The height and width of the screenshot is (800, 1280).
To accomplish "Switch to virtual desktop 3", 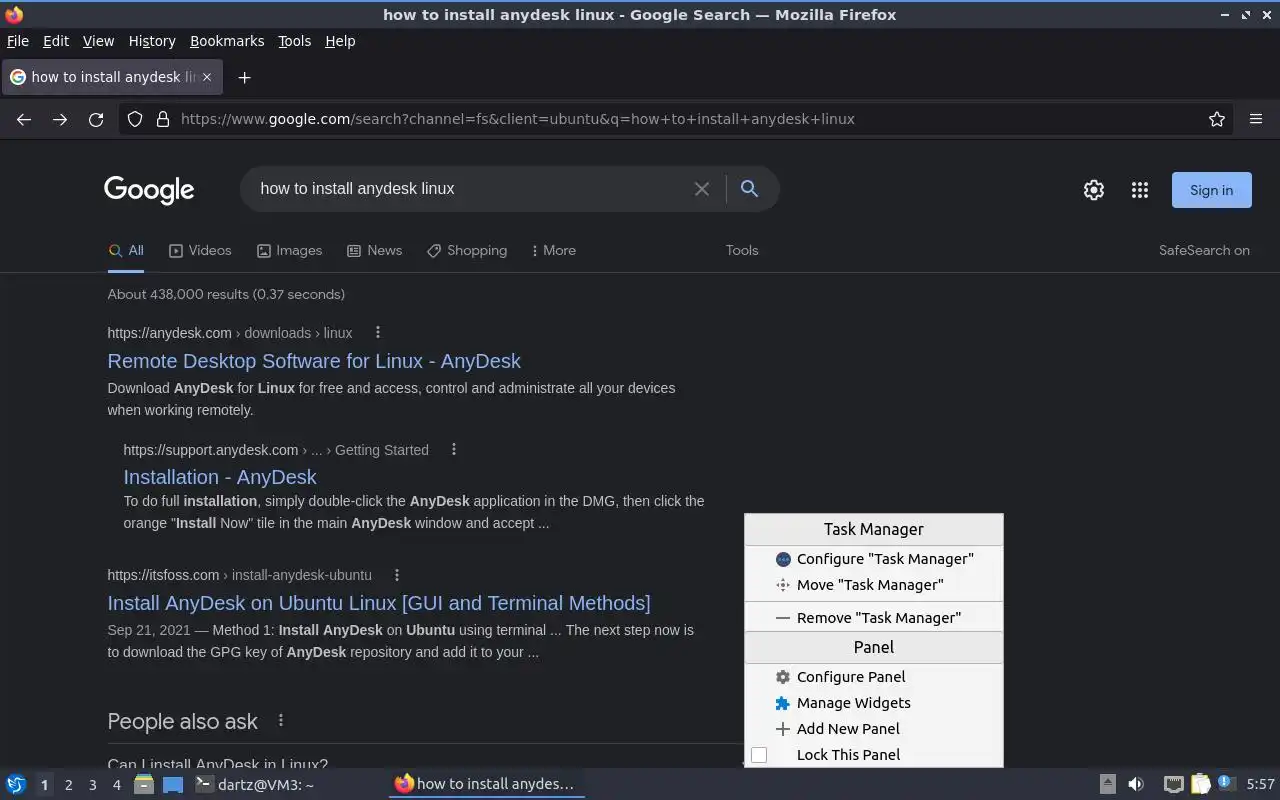I will coord(92,785).
